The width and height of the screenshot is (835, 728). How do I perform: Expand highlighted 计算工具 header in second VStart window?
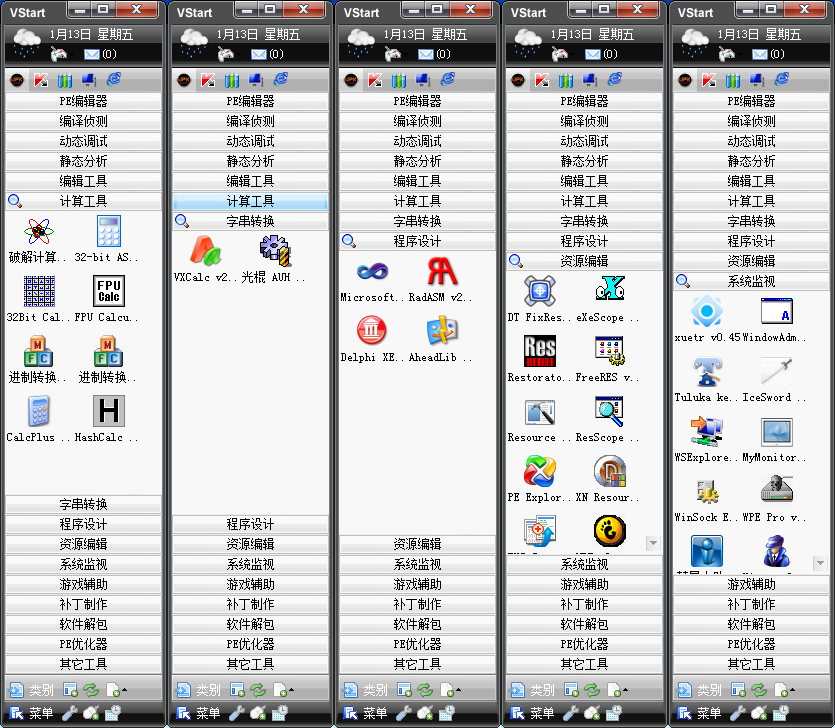pos(250,201)
